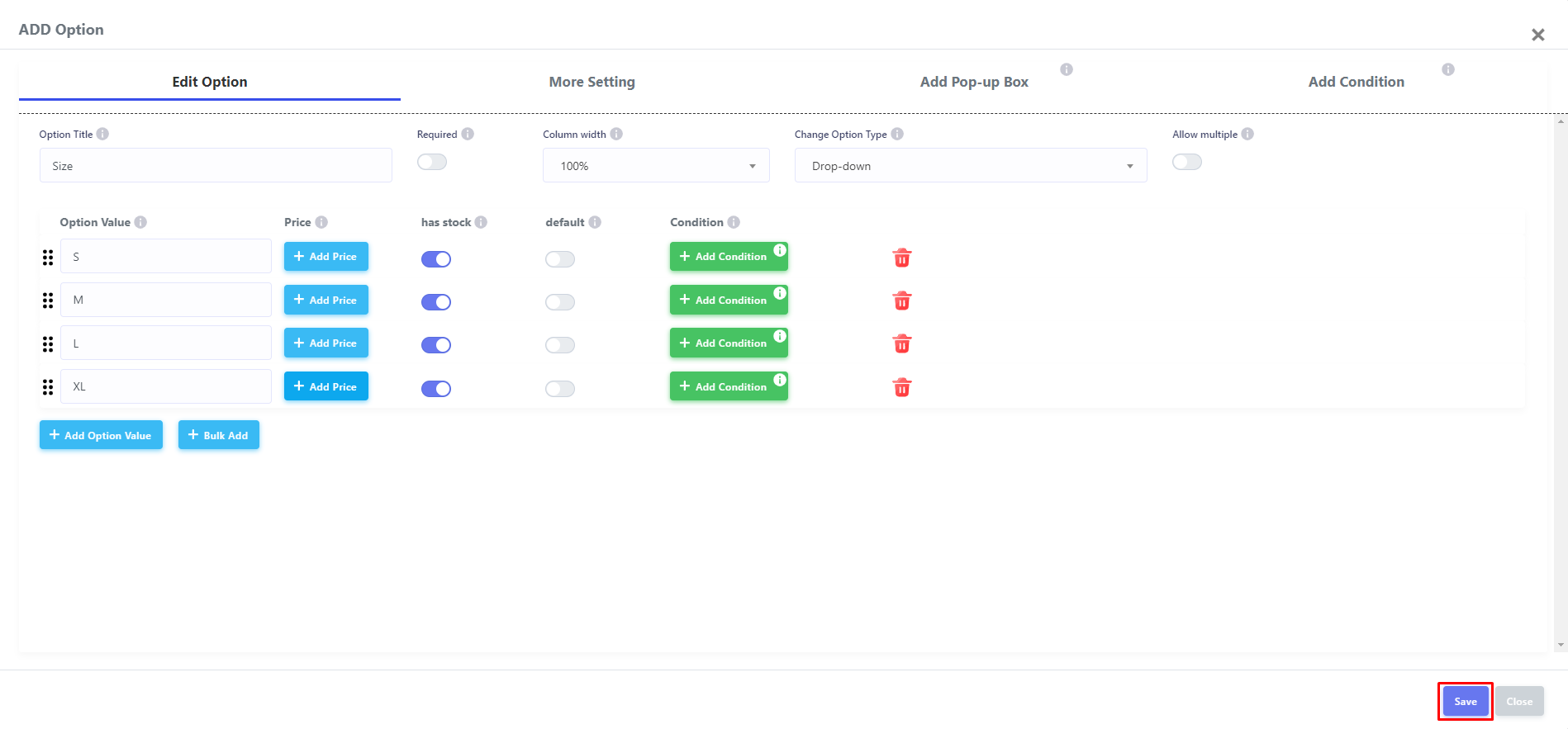Add Condition for the L value
The image size is (1568, 729).
click(x=729, y=343)
